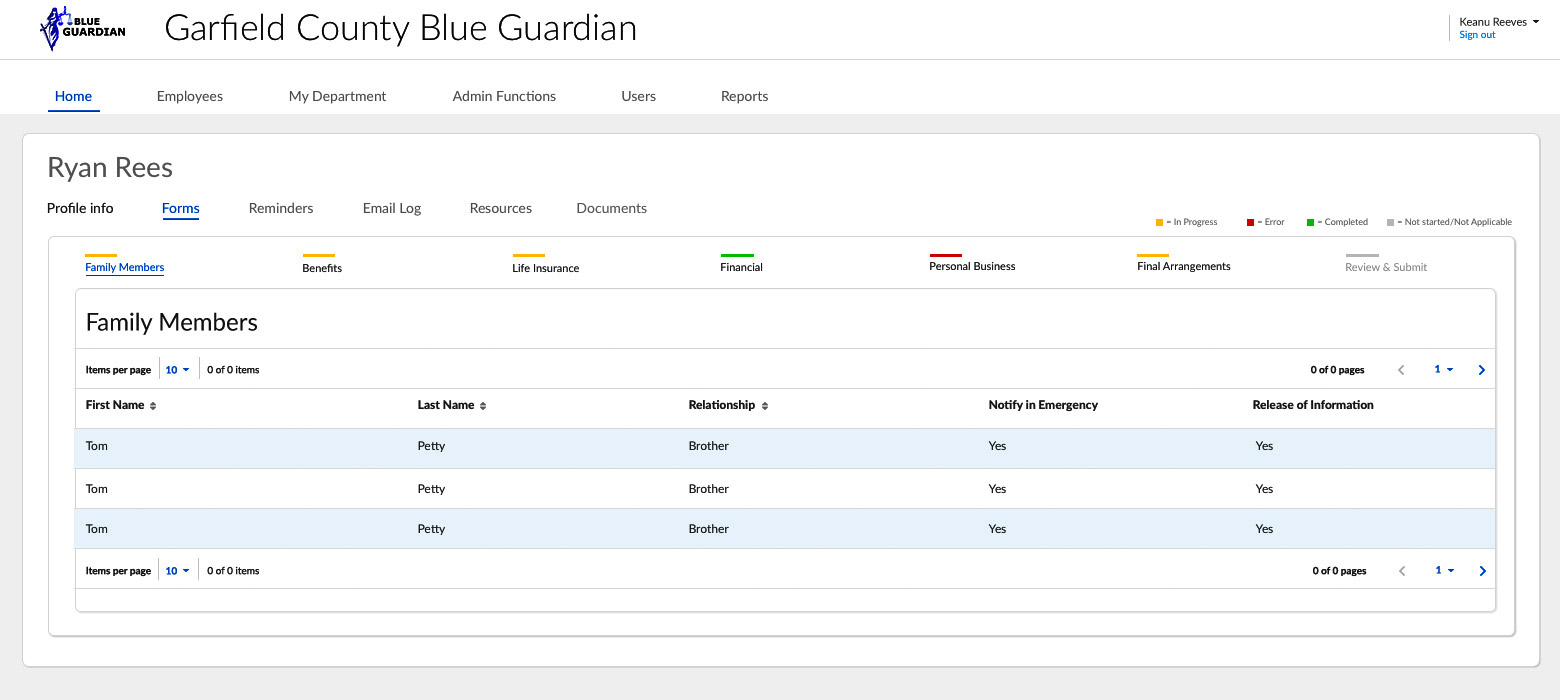The height and width of the screenshot is (700, 1560).
Task: Sort by Last Name column arrows
Action: click(483, 406)
